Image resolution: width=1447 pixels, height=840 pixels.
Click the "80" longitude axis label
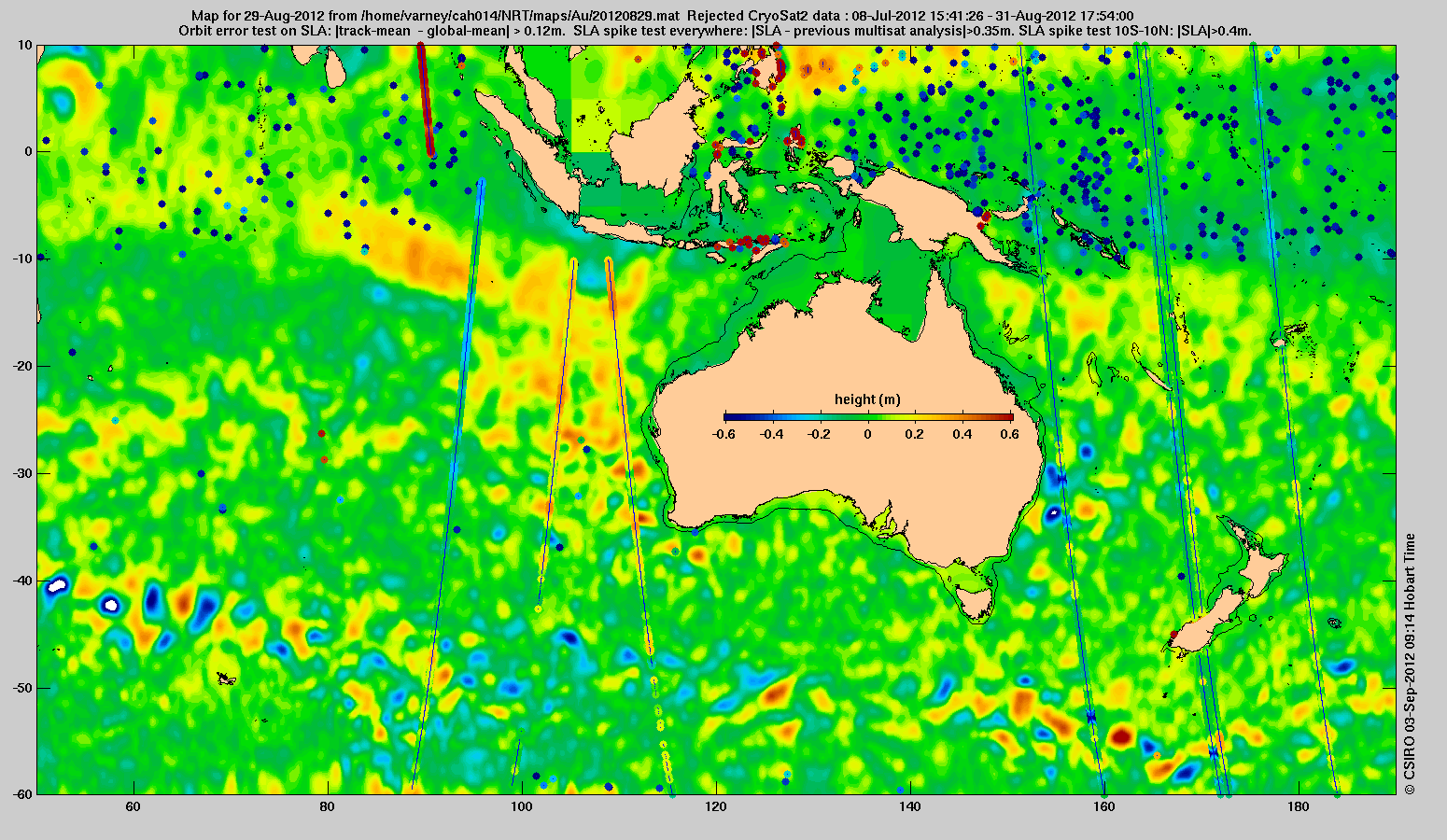(x=327, y=805)
